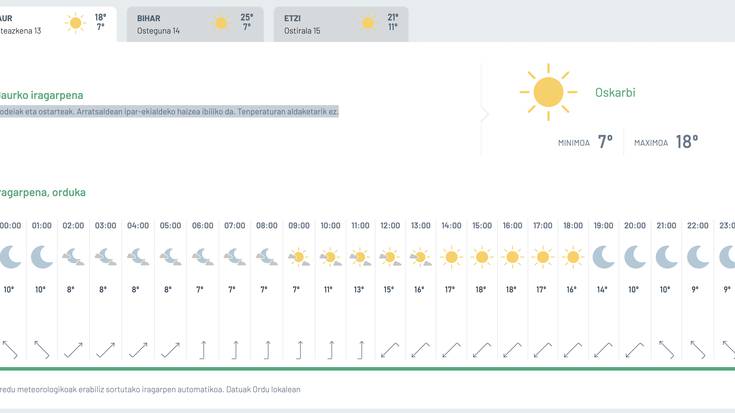Click the sunny icon at 15:00
This screenshot has width=735, height=413.
[x=482, y=257]
